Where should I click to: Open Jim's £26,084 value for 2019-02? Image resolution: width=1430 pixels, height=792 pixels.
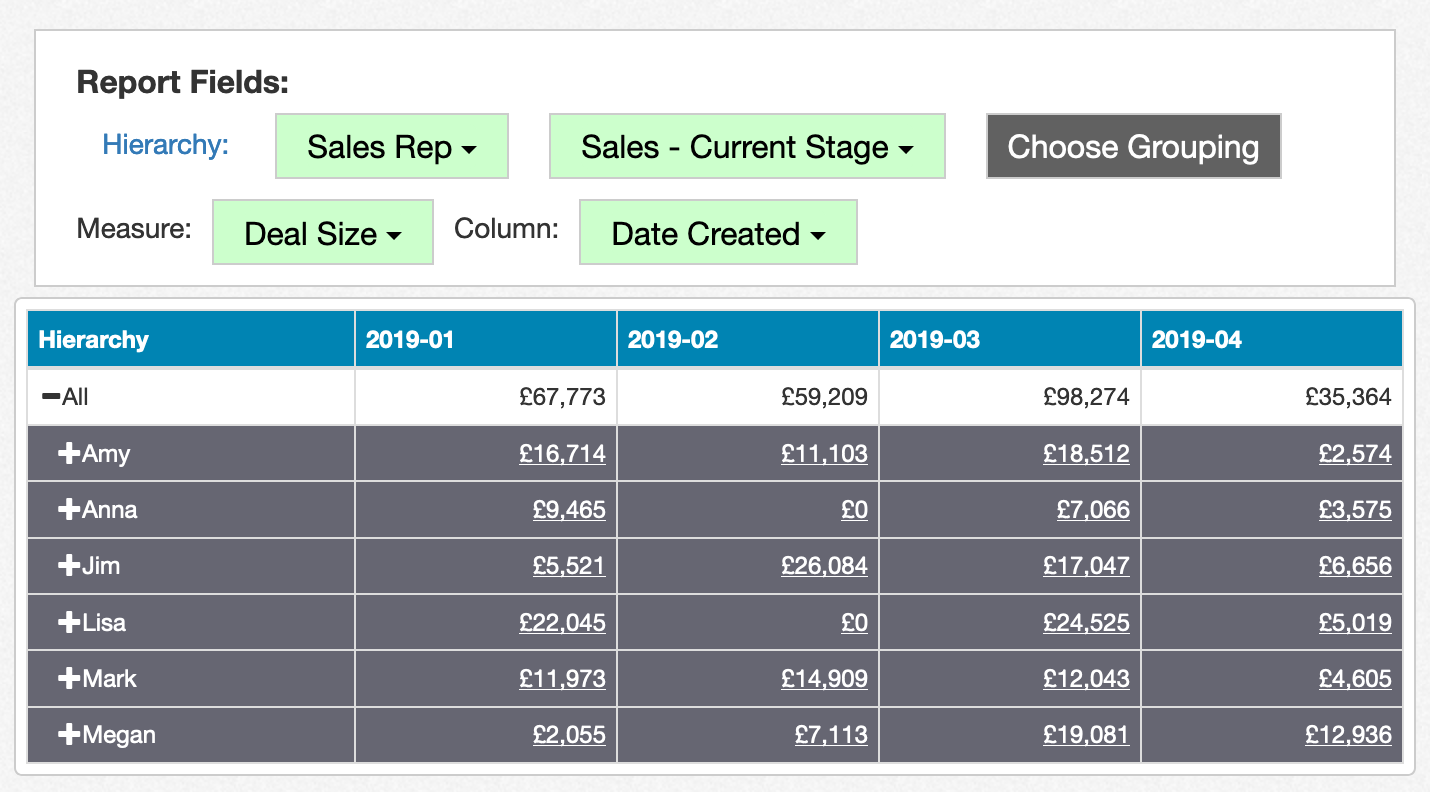coord(824,566)
